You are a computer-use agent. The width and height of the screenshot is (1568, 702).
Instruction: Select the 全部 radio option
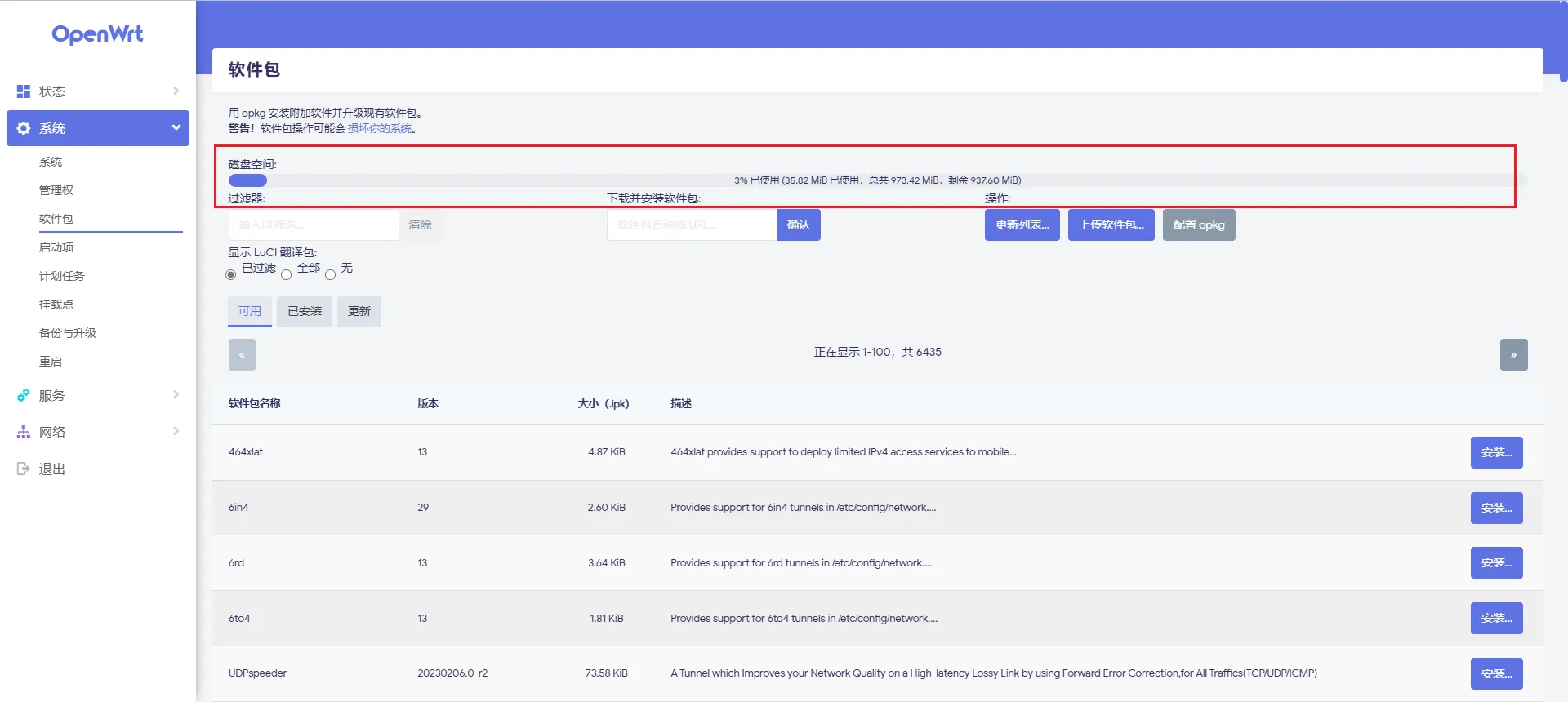(x=287, y=275)
